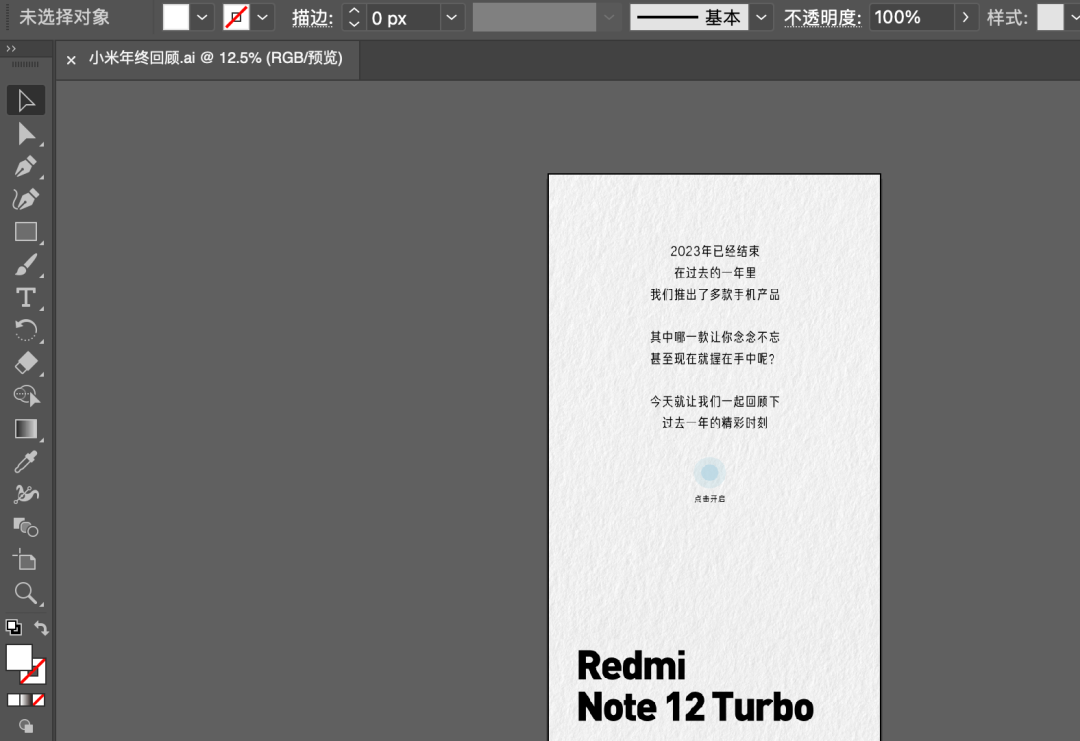The image size is (1080, 741).
Task: Select the Selection tool arrow
Action: tap(26, 101)
